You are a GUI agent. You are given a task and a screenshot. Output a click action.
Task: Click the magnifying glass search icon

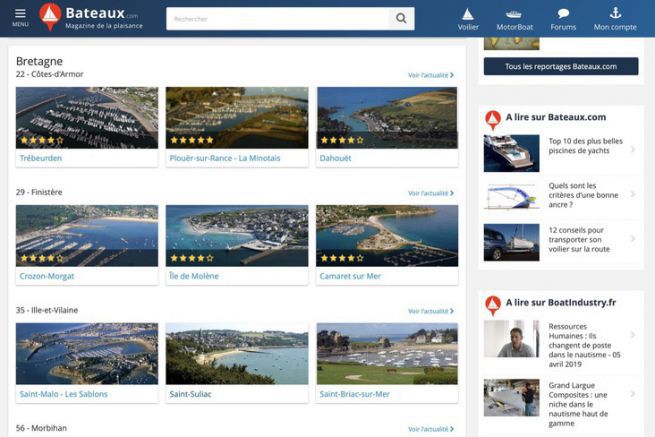[401, 18]
